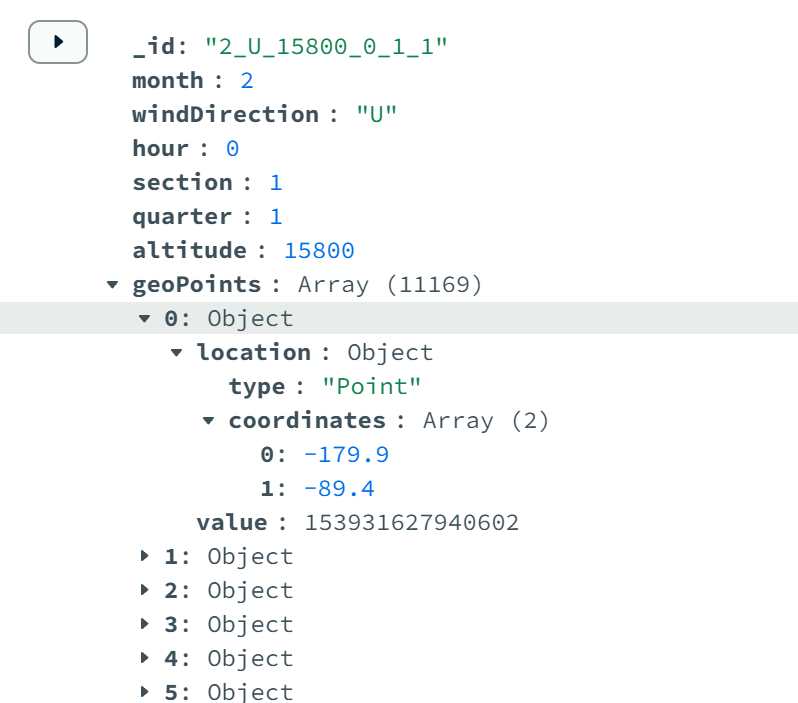Expand geoPoints item 3 Object
The height and width of the screenshot is (703, 798).
pyautogui.click(x=146, y=624)
